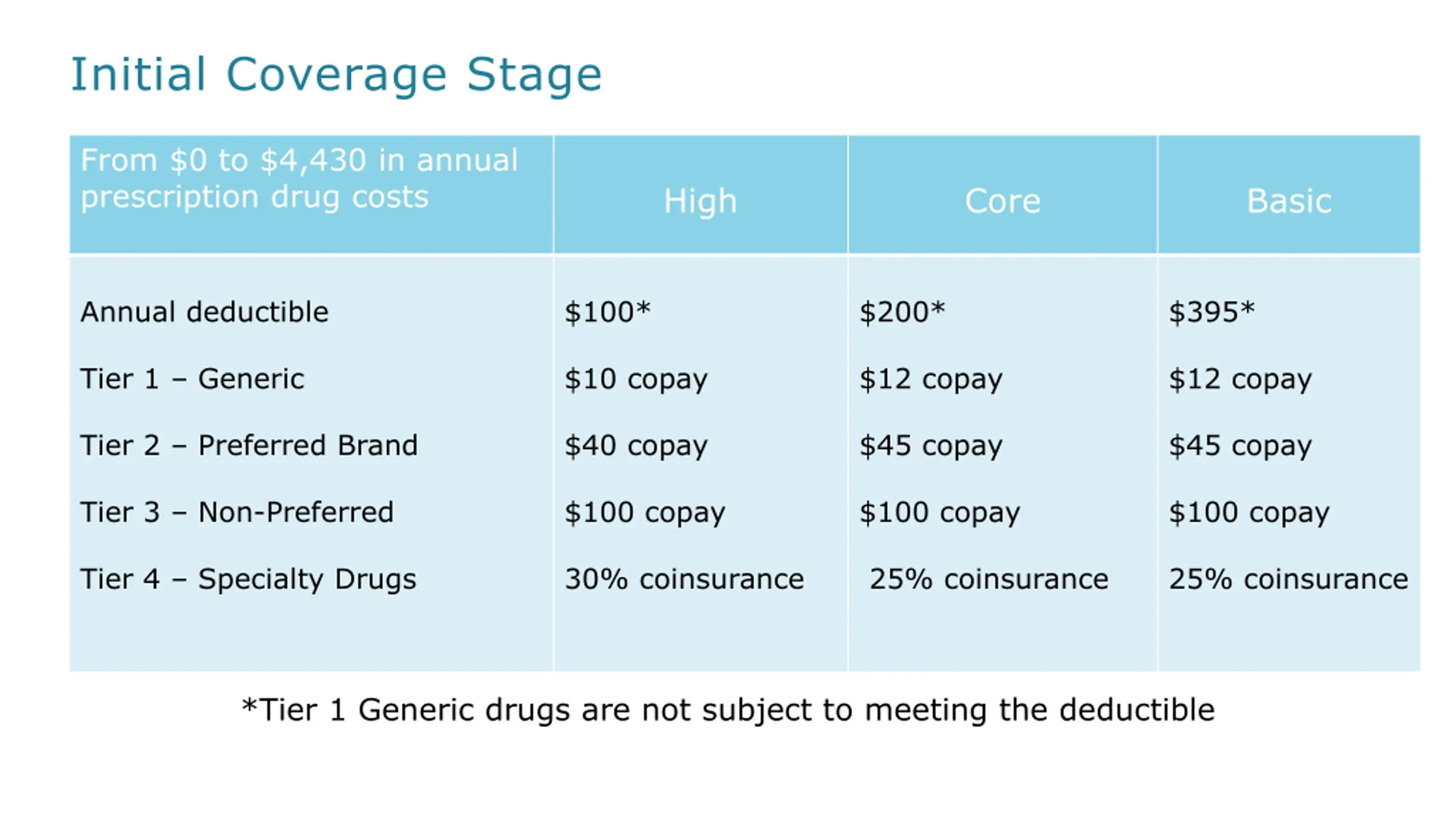Click the Annual deductible row label

coord(205,312)
